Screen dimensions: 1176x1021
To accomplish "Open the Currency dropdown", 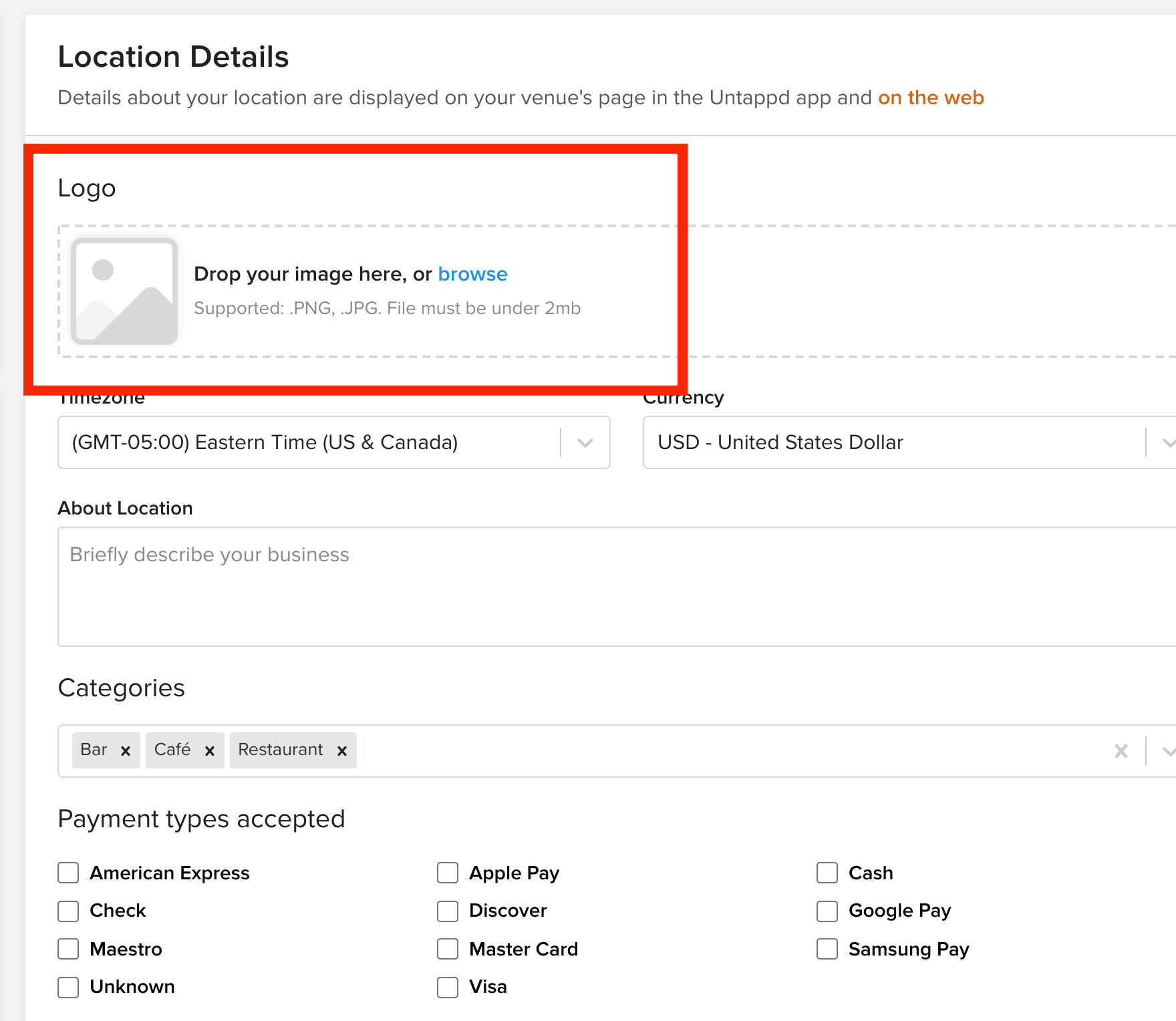I will [x=909, y=442].
